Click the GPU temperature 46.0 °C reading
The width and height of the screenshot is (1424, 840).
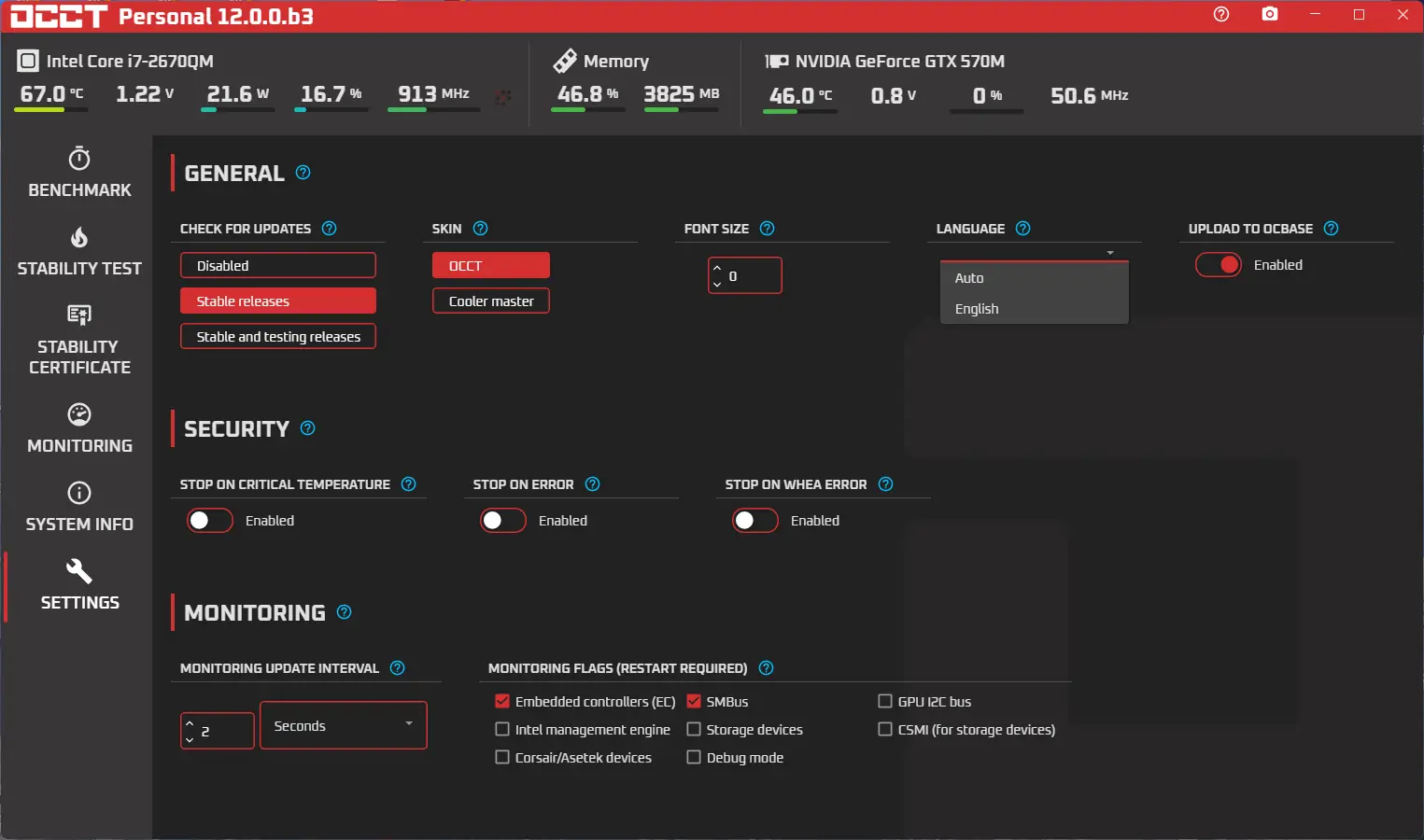[x=800, y=95]
